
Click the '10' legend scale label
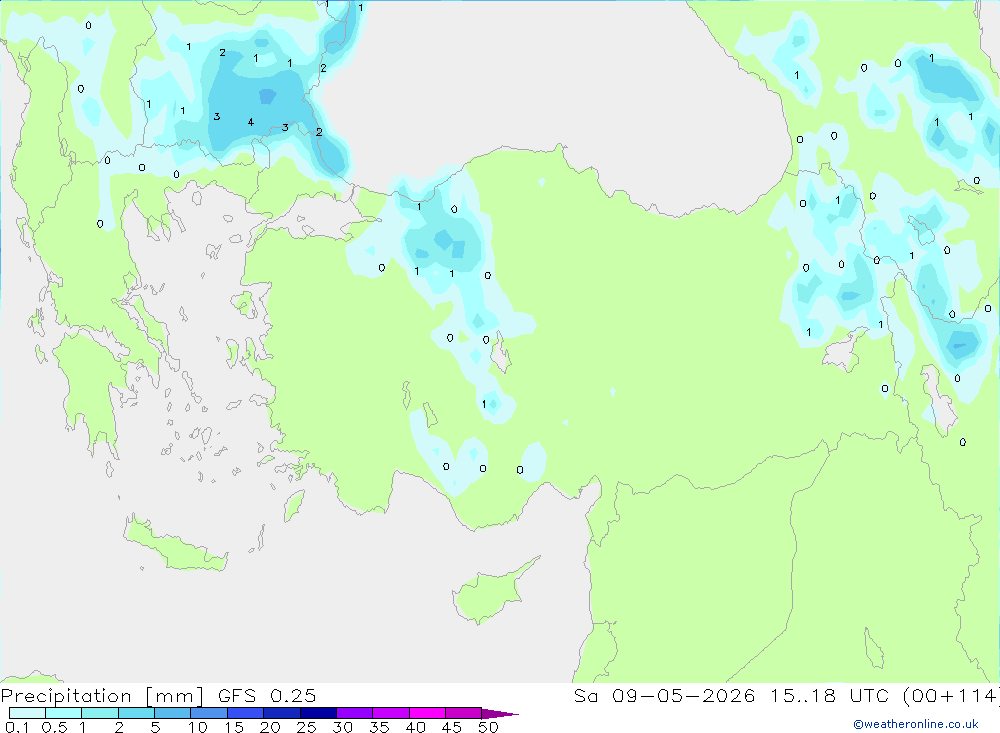(x=198, y=727)
